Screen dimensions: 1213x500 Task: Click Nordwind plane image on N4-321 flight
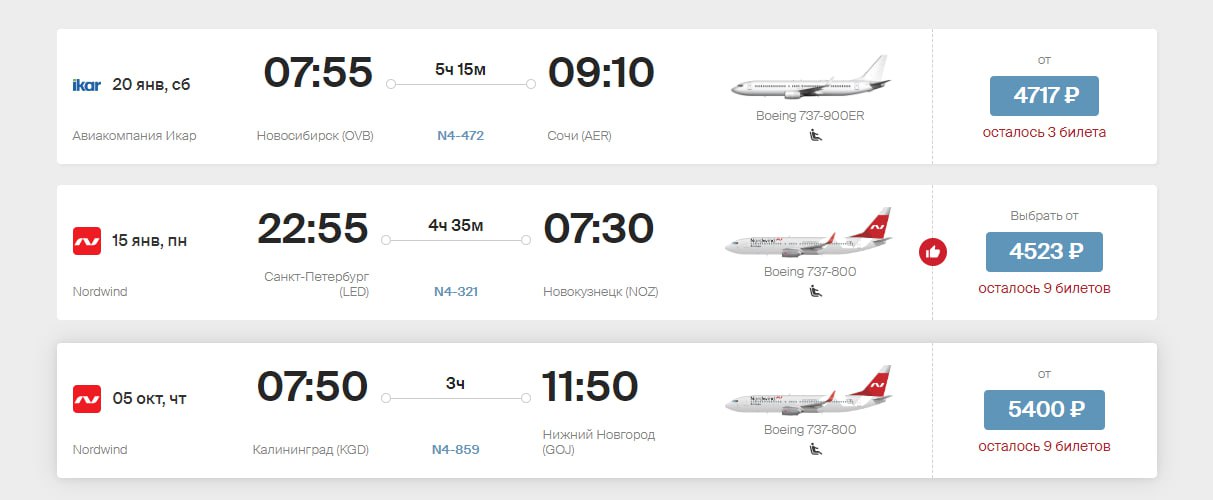tap(808, 233)
